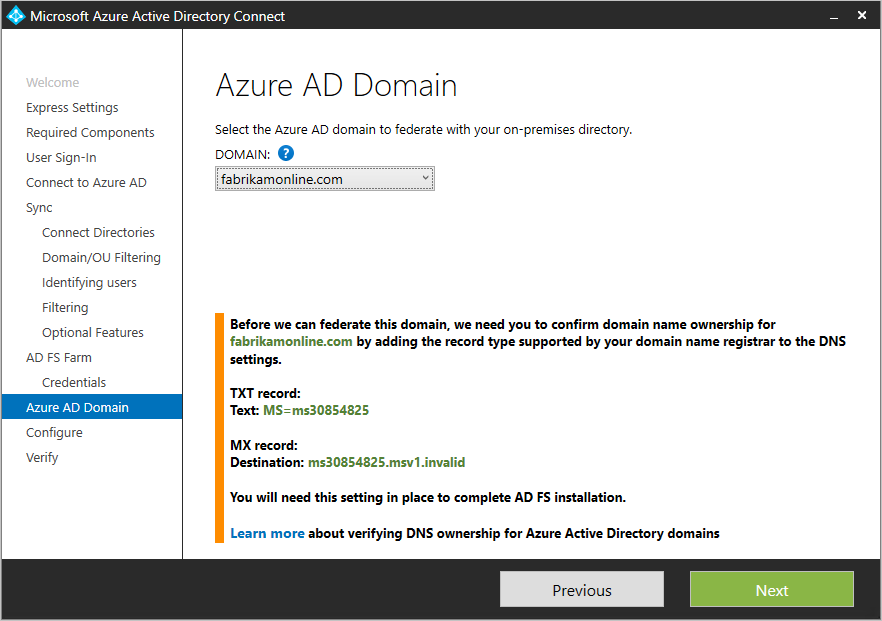Select Connect to Azure AD step
Viewport: 882px width, 621px height.
86,182
